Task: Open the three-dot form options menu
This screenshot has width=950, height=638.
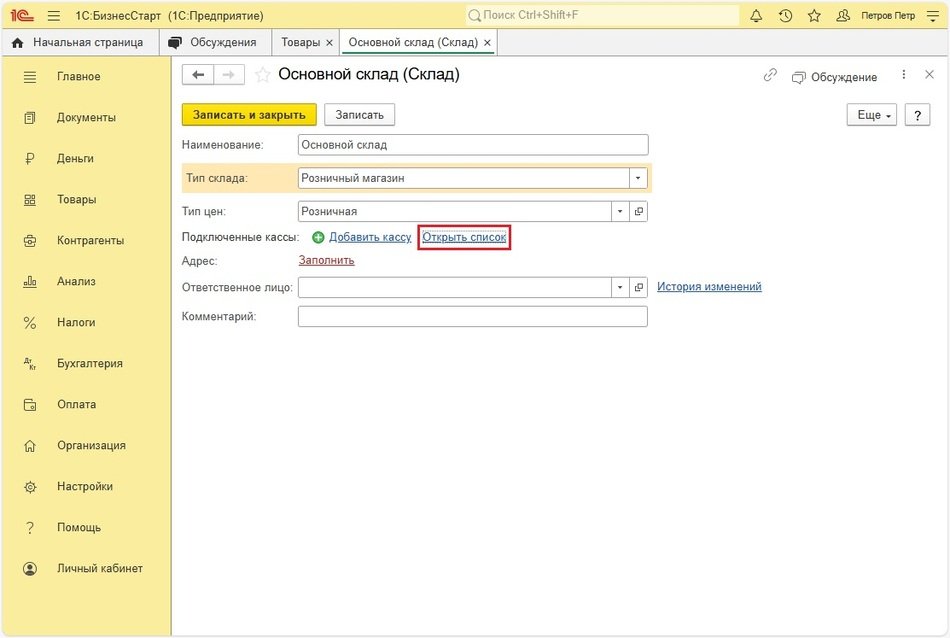Action: click(x=904, y=76)
